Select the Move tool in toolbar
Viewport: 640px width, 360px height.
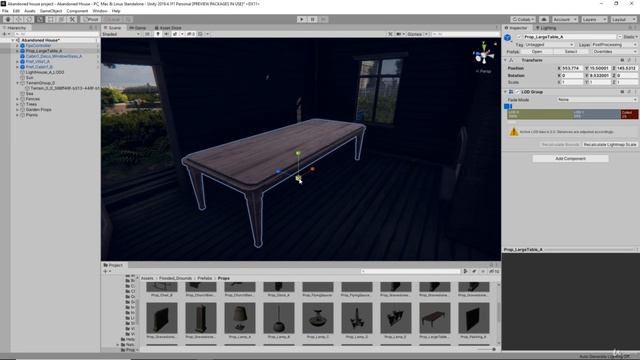coord(18,19)
